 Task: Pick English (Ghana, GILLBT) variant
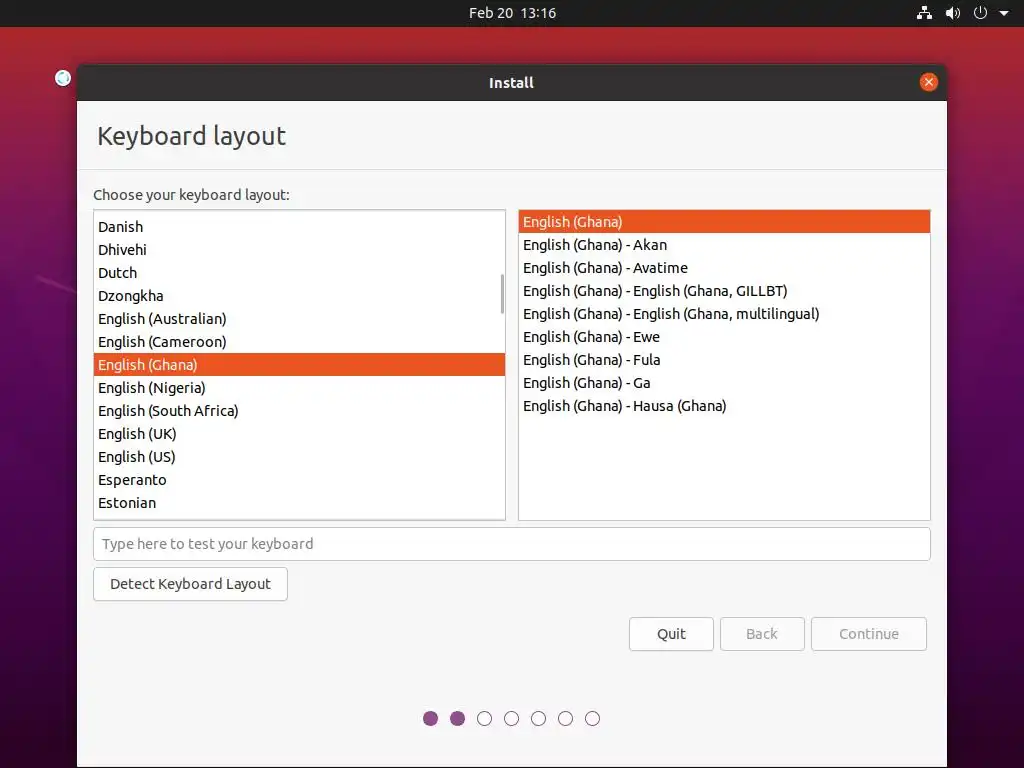click(724, 291)
